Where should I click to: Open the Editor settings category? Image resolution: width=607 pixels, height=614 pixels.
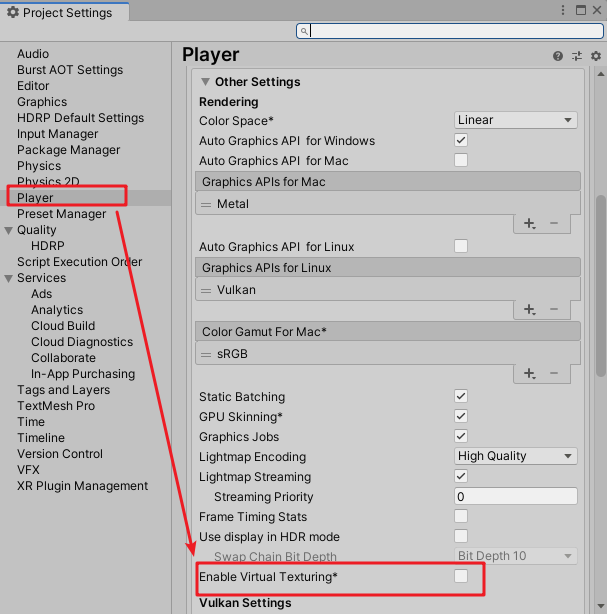(x=33, y=86)
